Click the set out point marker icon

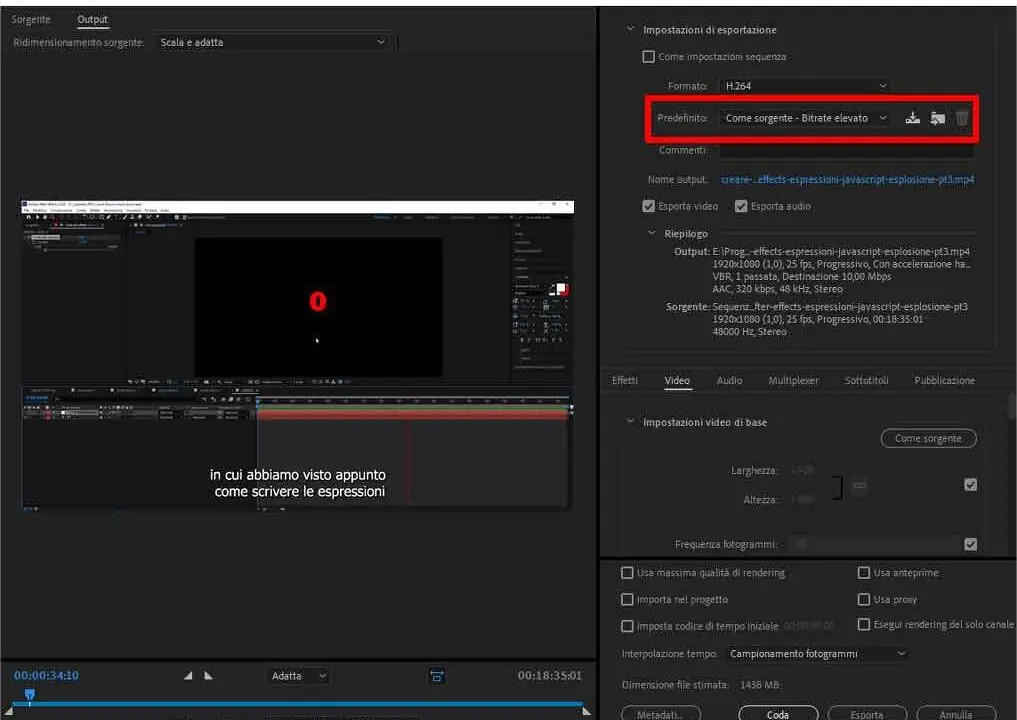pyautogui.click(x=208, y=676)
